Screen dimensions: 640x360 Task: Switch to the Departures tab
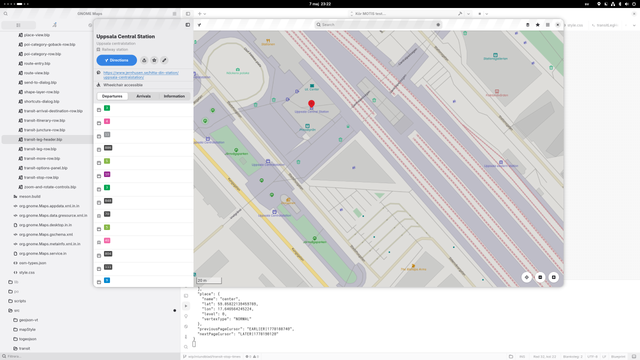point(112,96)
